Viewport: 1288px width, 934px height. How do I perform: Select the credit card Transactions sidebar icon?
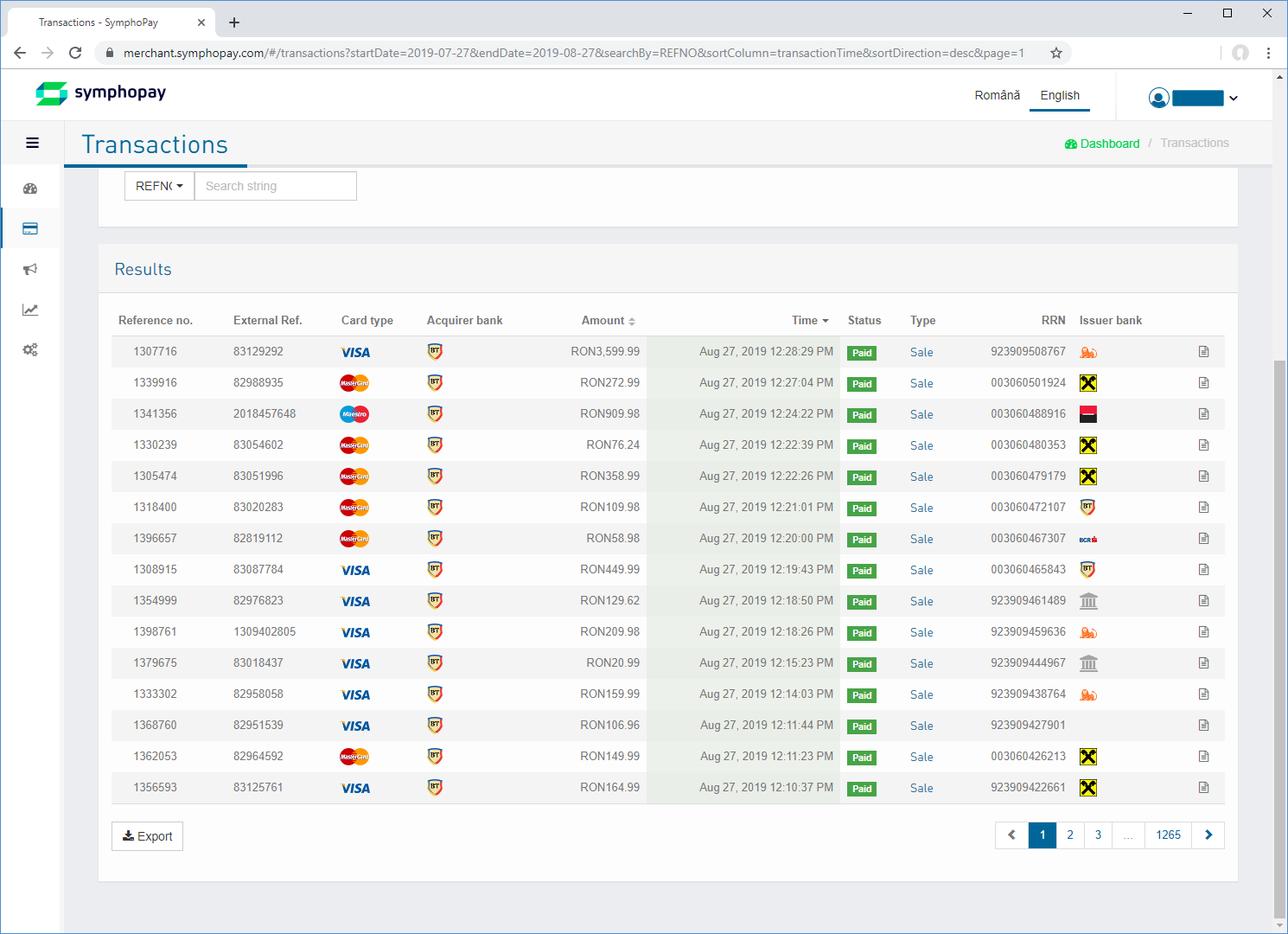30,229
